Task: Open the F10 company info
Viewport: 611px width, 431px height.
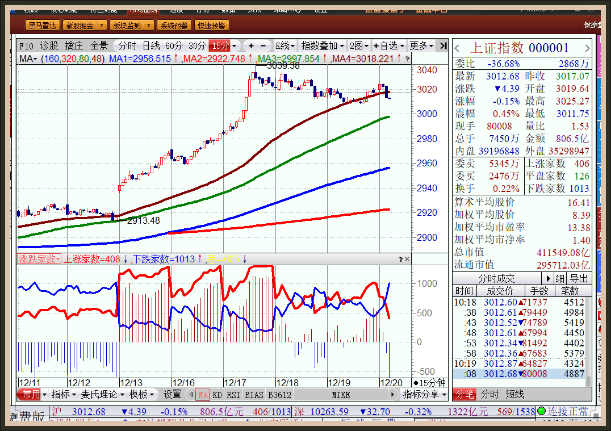Action: 26,46
